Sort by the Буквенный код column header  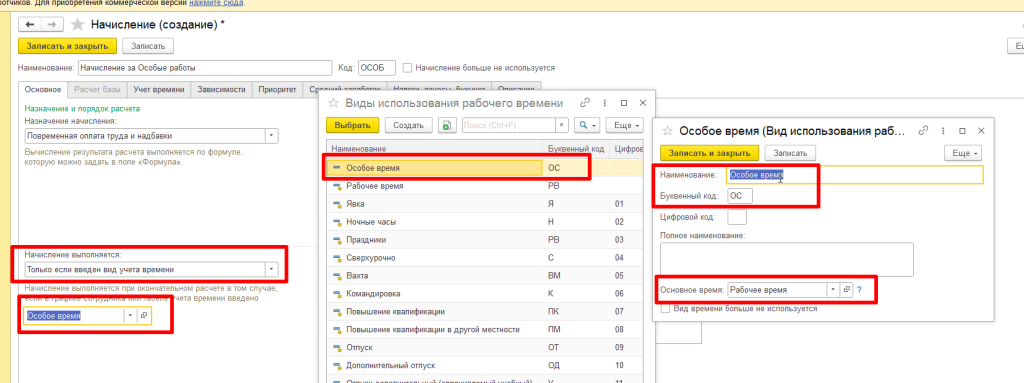(x=576, y=149)
